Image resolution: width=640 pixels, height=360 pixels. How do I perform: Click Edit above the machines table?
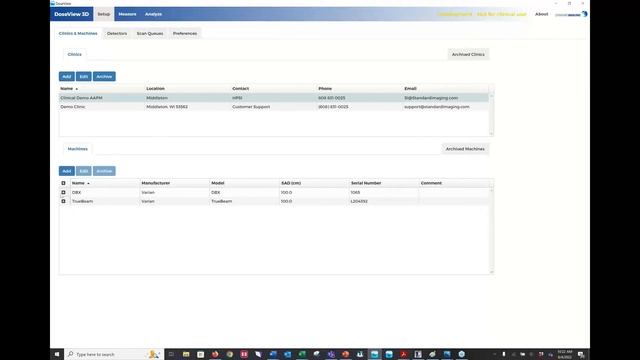coord(84,171)
